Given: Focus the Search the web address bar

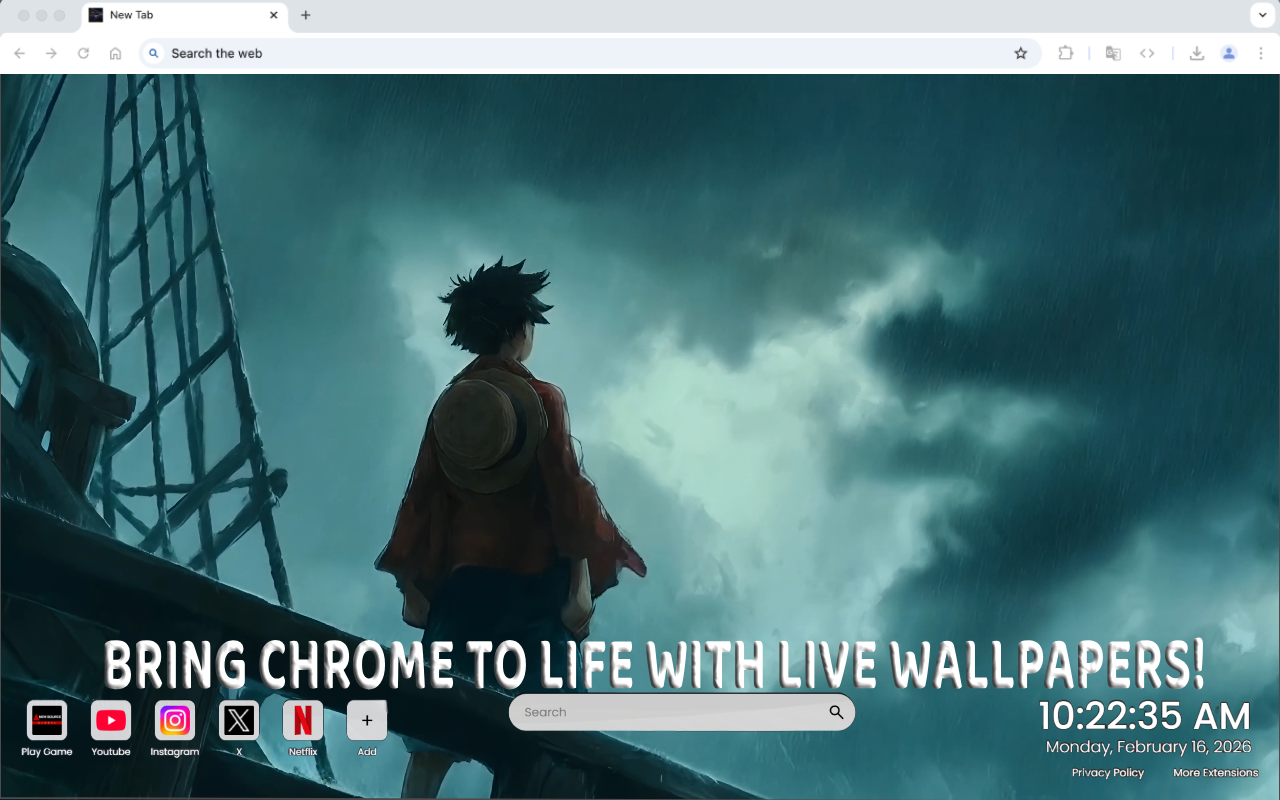Looking at the screenshot, I should pyautogui.click(x=590, y=53).
